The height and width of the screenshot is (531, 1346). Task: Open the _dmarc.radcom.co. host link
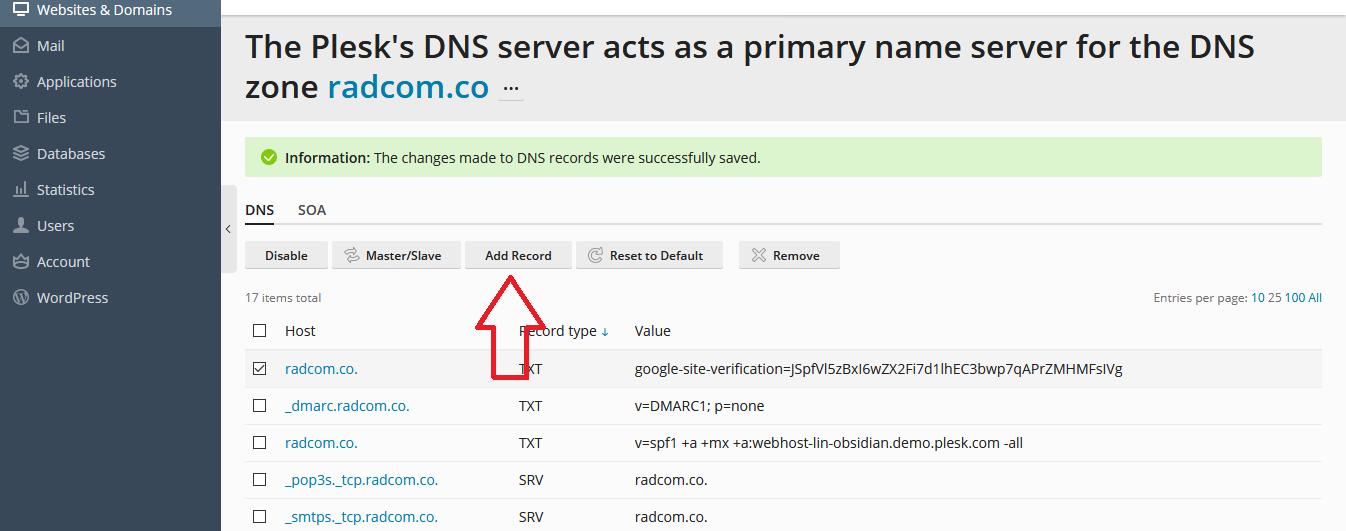tap(347, 406)
